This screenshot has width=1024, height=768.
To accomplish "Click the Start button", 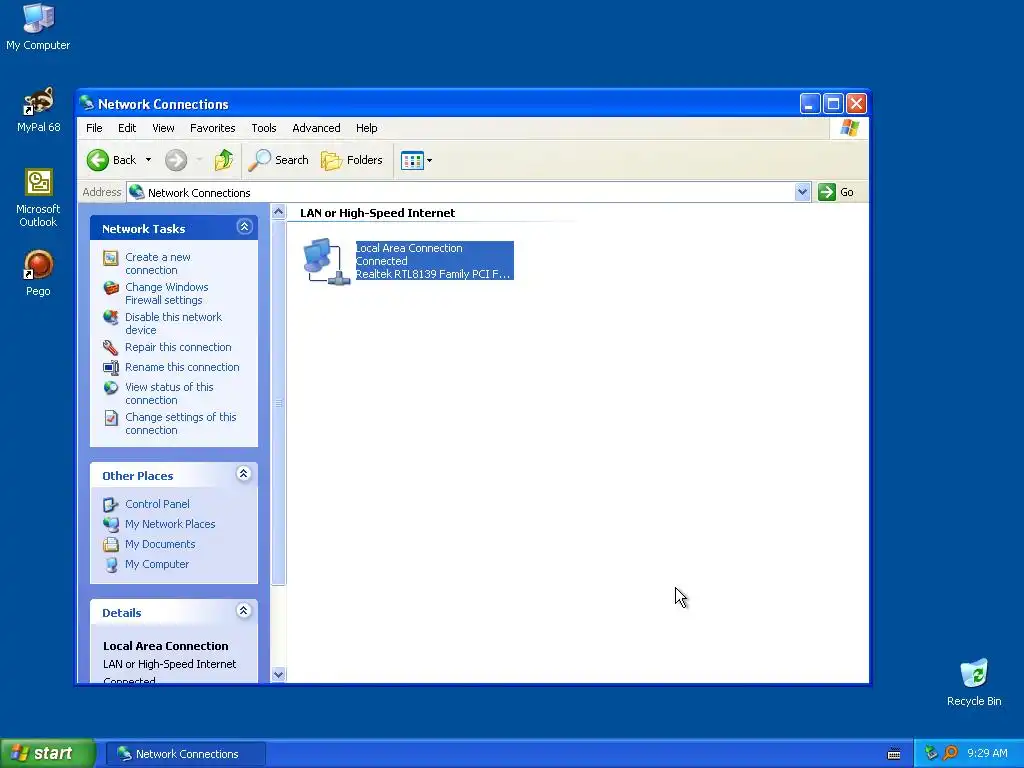I will click(47, 754).
